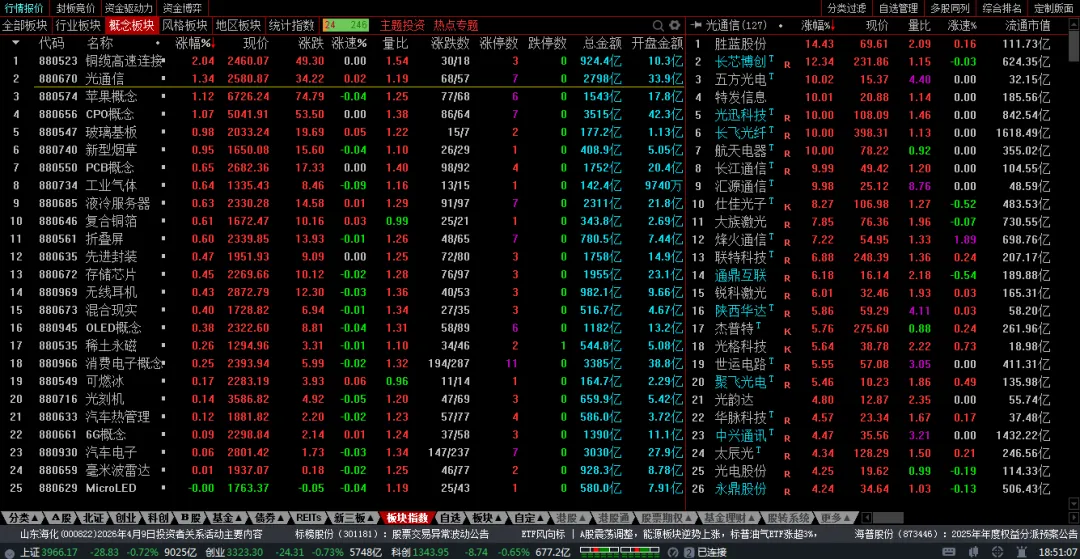
Task: Switch to the 风格板块 tab
Action: coord(184,25)
